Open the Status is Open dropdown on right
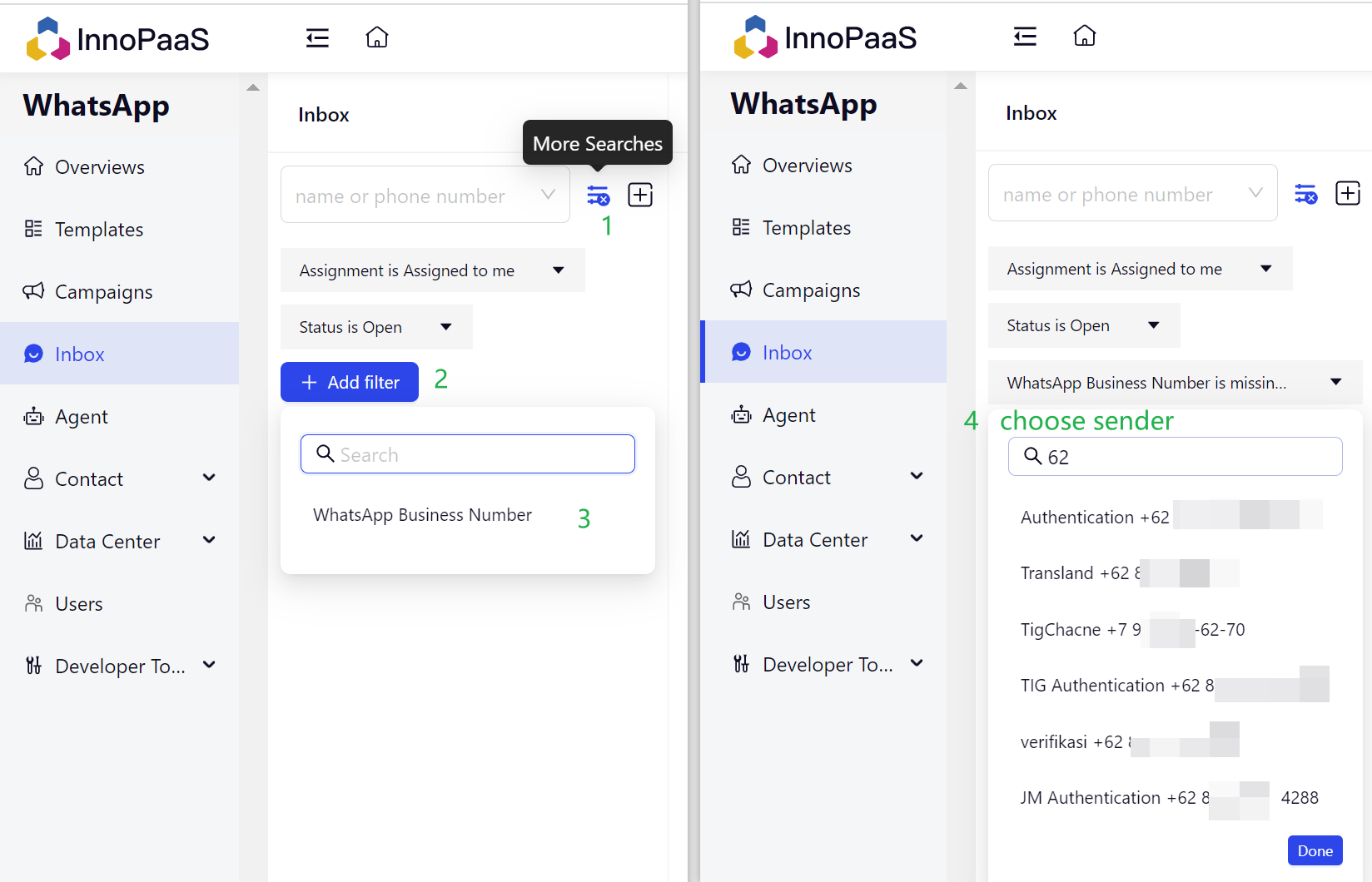This screenshot has height=882, width=1372. [x=1083, y=325]
